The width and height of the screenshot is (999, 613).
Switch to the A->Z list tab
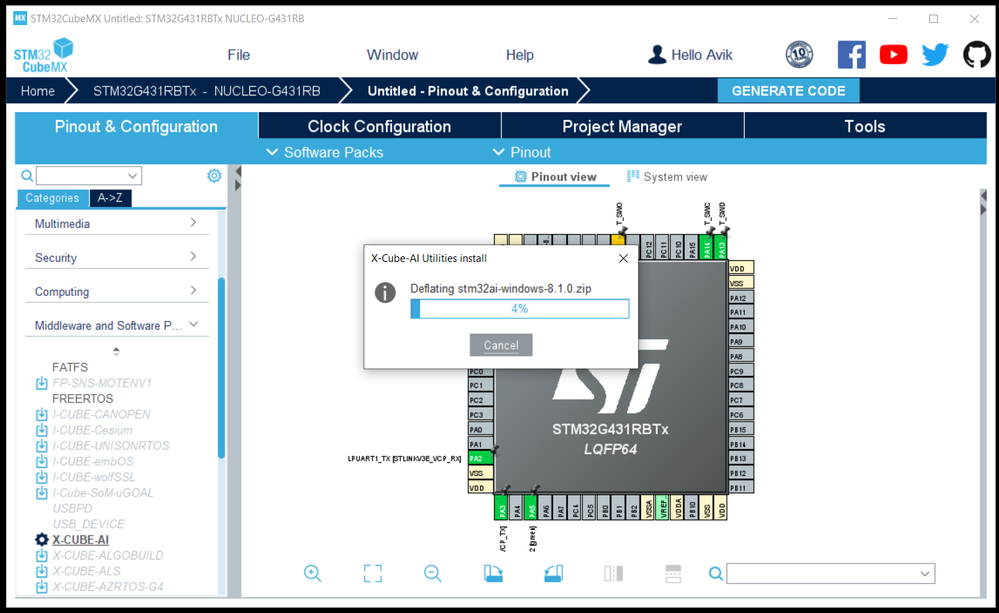[110, 198]
